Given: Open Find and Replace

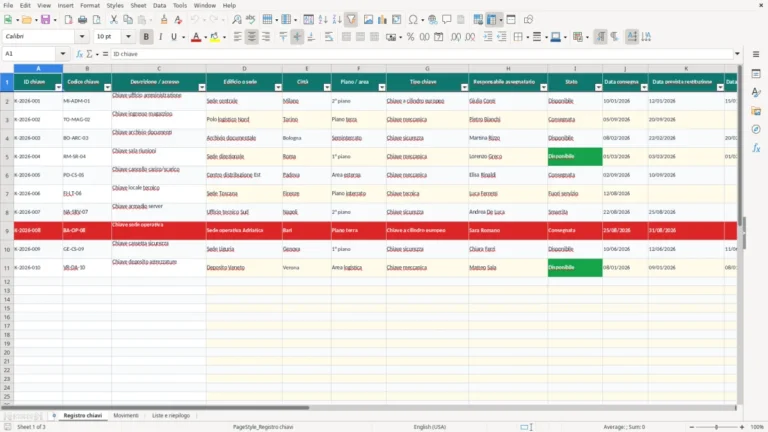Looking at the screenshot, I should tap(237, 20).
